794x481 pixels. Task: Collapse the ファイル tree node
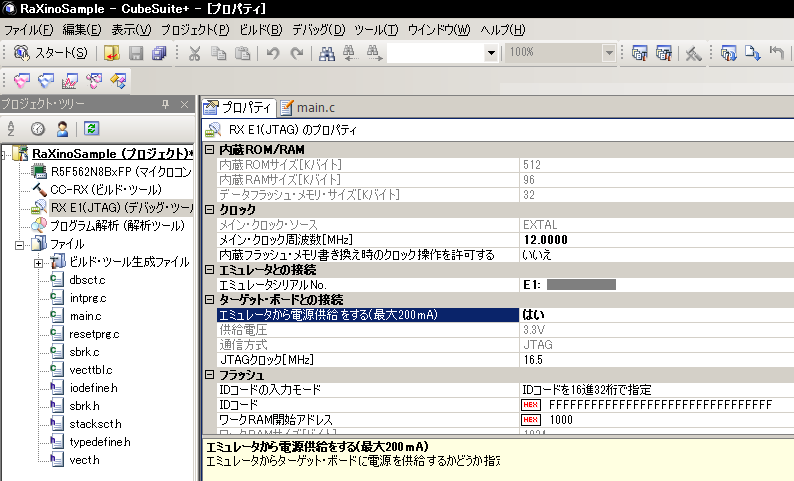(19, 245)
